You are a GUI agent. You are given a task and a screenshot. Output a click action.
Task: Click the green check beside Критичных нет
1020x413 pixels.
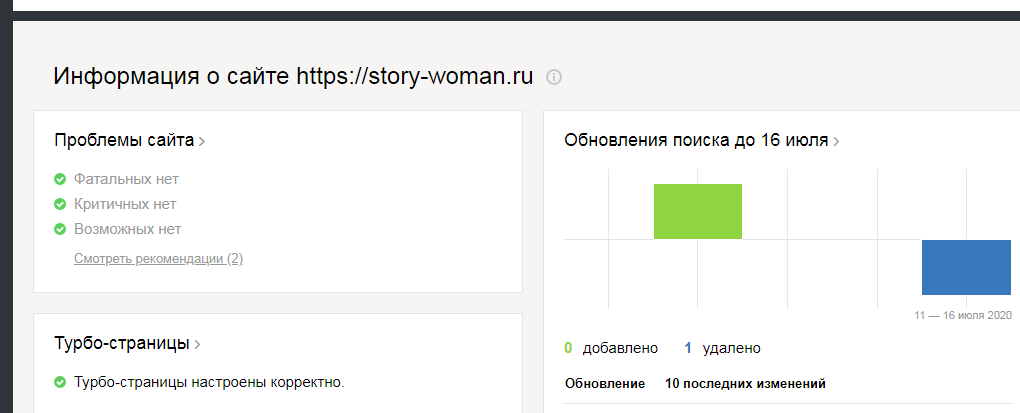click(x=60, y=204)
